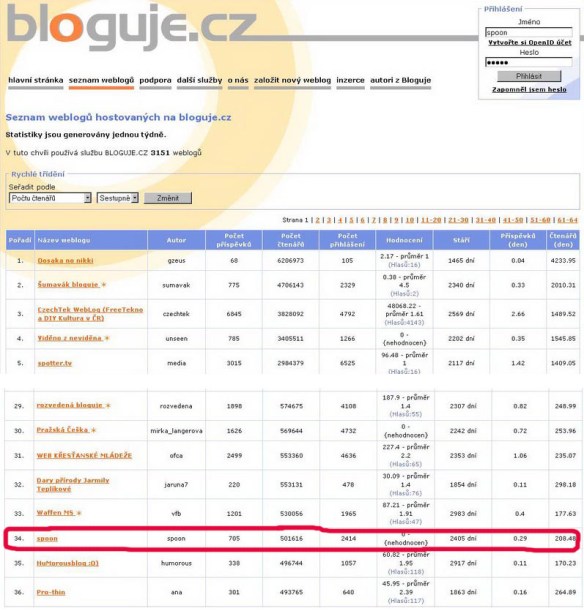Click Vytvořte si OpenID účet link
This screenshot has height=611, width=584.
(x=530, y=42)
